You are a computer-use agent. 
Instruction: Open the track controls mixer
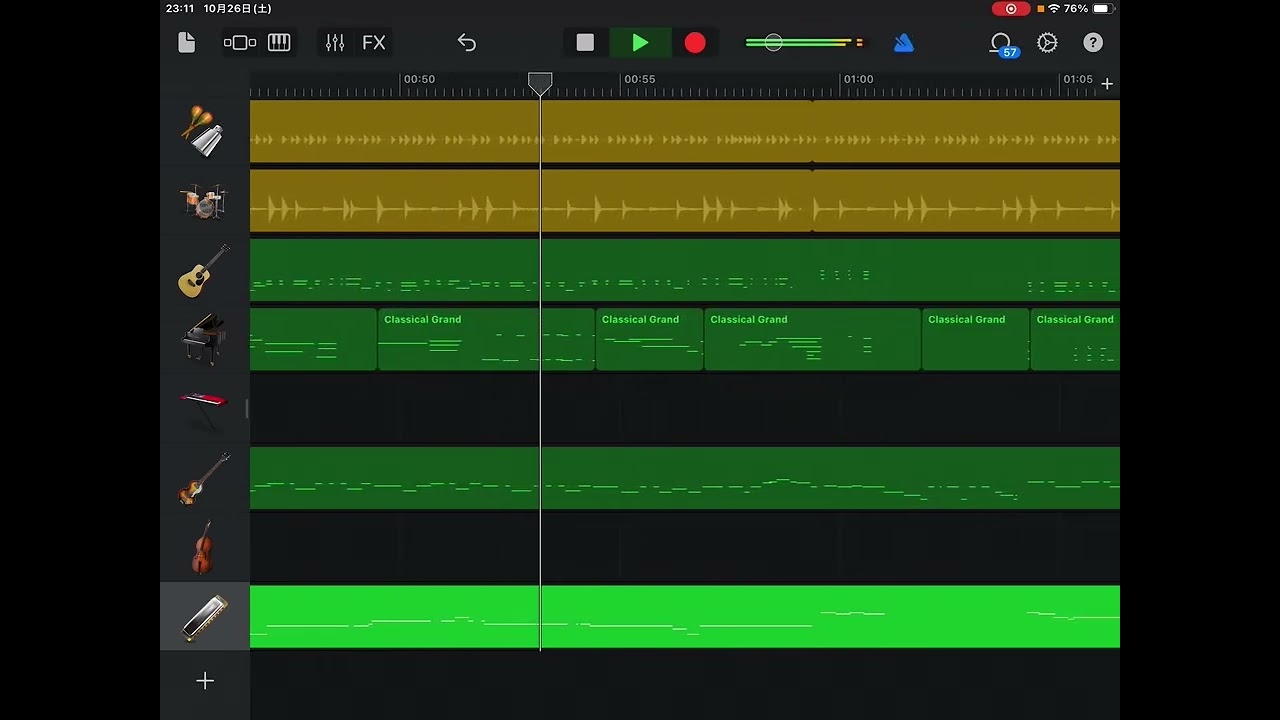(x=335, y=43)
